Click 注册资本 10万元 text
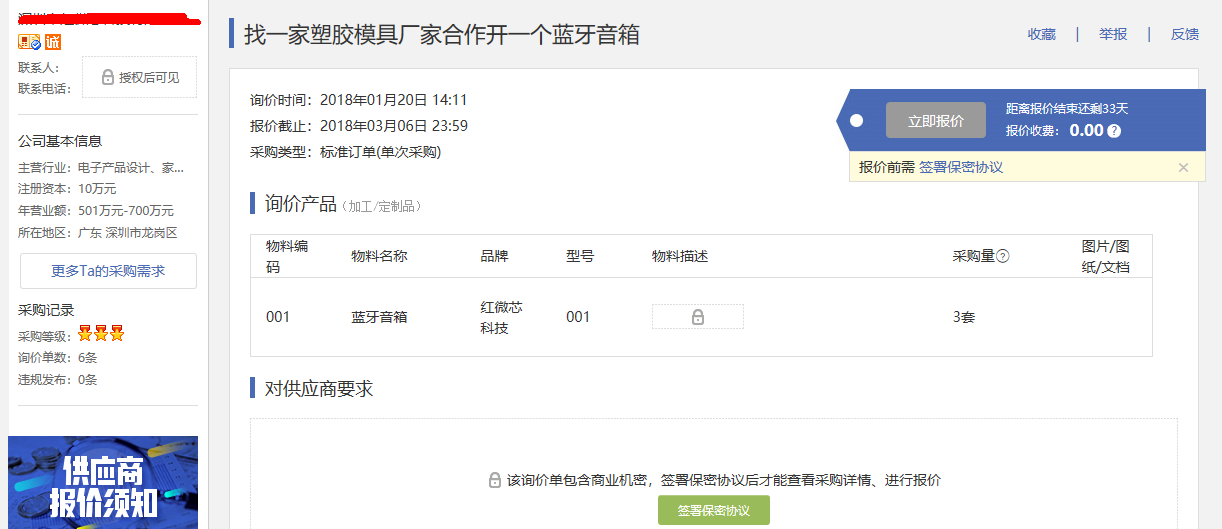Screen dimensions: 1222x529 68,189
